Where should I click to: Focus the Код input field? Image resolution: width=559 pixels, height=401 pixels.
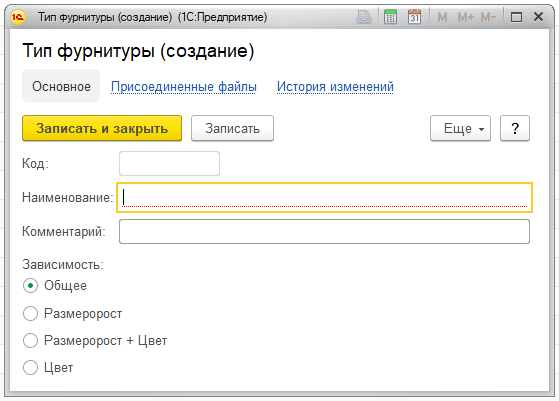click(x=169, y=164)
